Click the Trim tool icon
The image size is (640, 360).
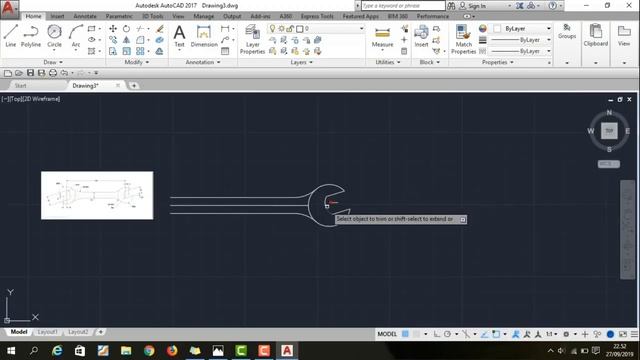(x=140, y=29)
